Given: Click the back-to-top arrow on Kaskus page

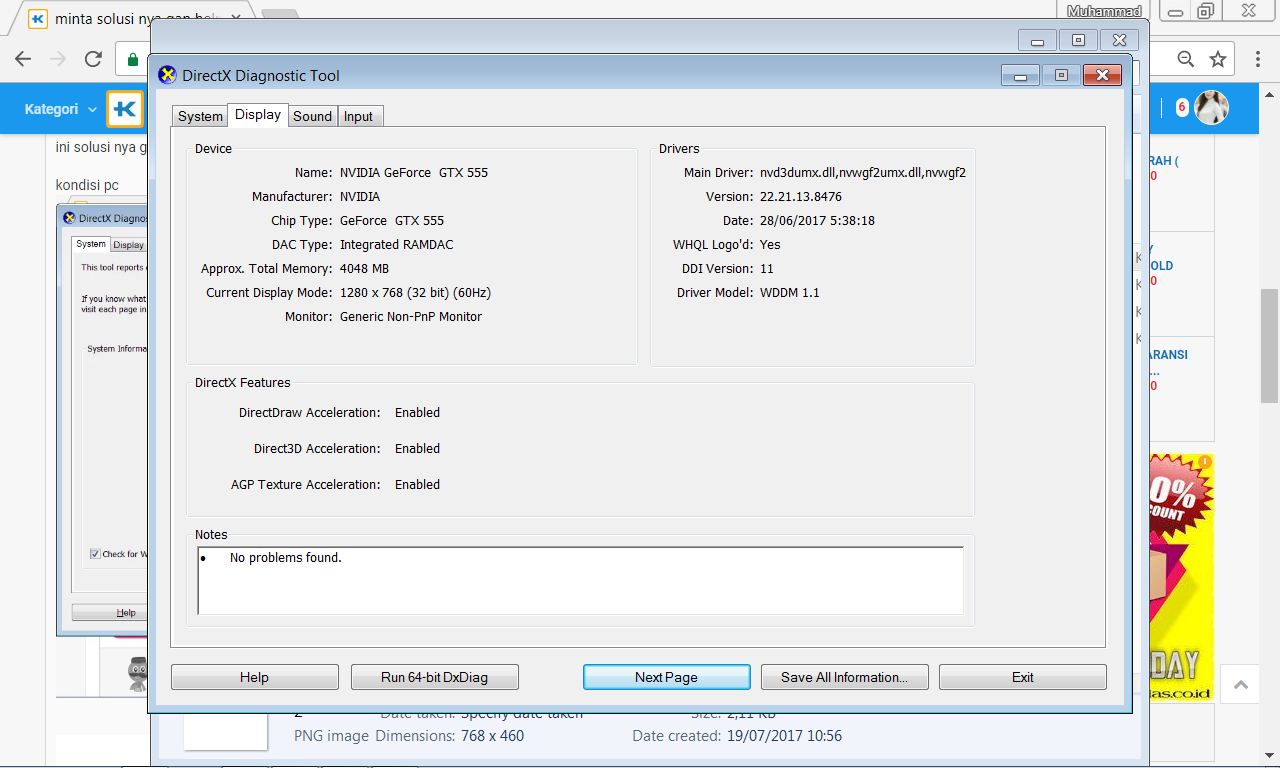Looking at the screenshot, I should click(1241, 685).
